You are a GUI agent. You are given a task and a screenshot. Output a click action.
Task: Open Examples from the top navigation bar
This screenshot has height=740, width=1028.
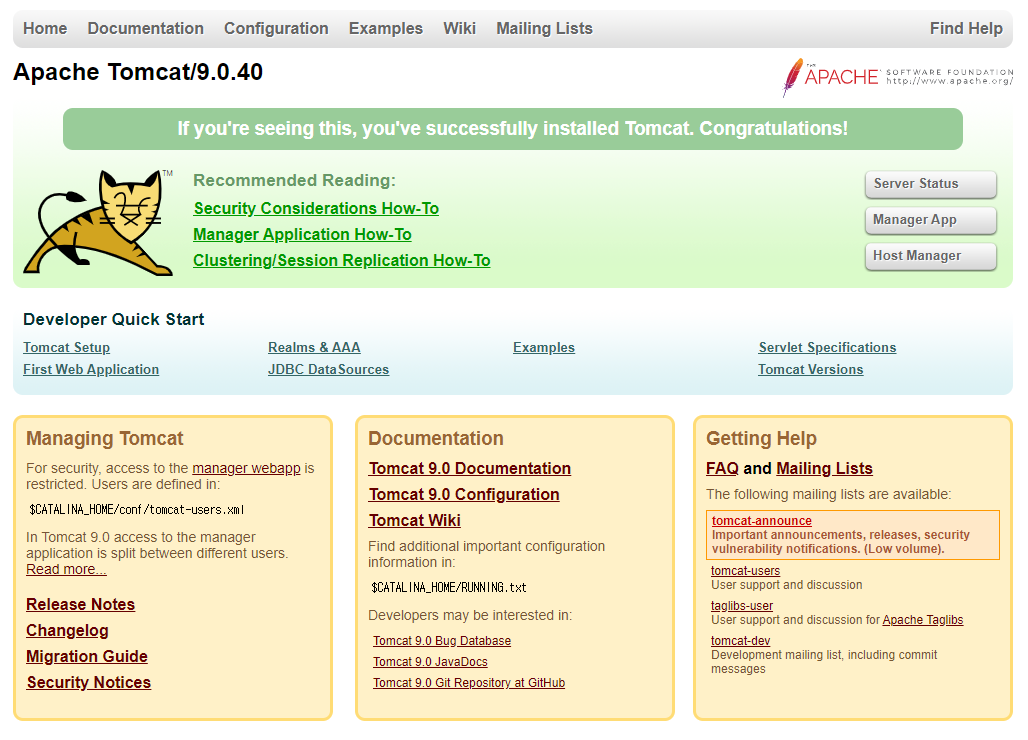(386, 28)
